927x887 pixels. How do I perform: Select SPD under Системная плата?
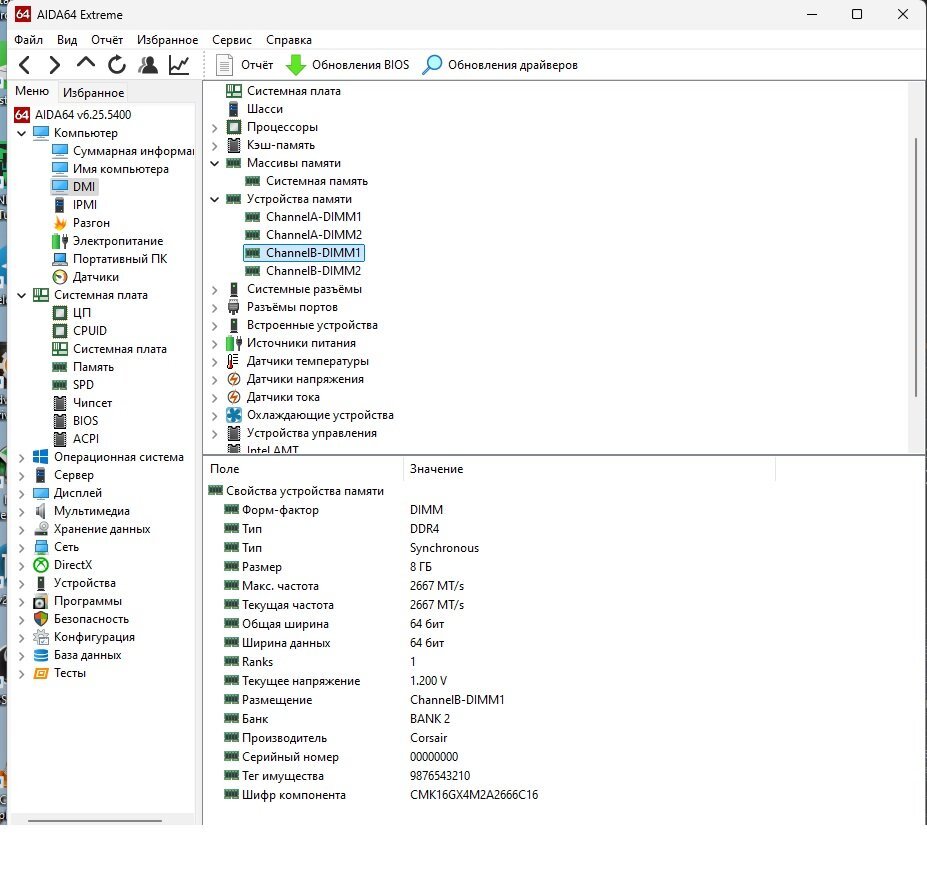tap(83, 385)
